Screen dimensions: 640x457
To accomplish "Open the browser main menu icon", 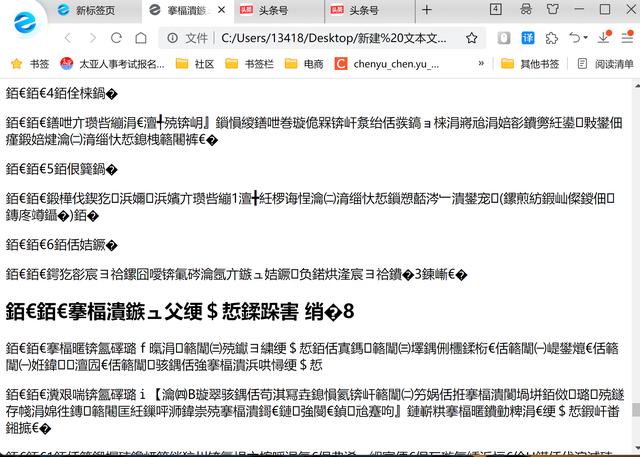I will coord(627,37).
